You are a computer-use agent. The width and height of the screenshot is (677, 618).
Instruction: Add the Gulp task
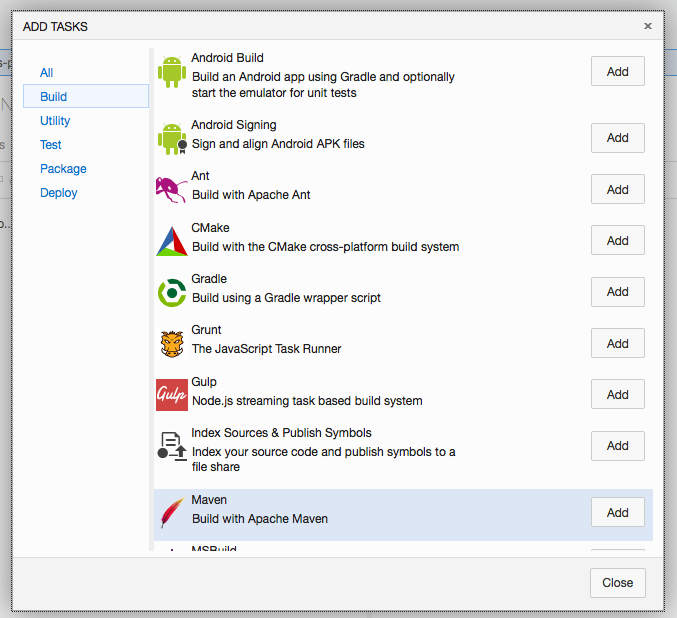point(617,395)
